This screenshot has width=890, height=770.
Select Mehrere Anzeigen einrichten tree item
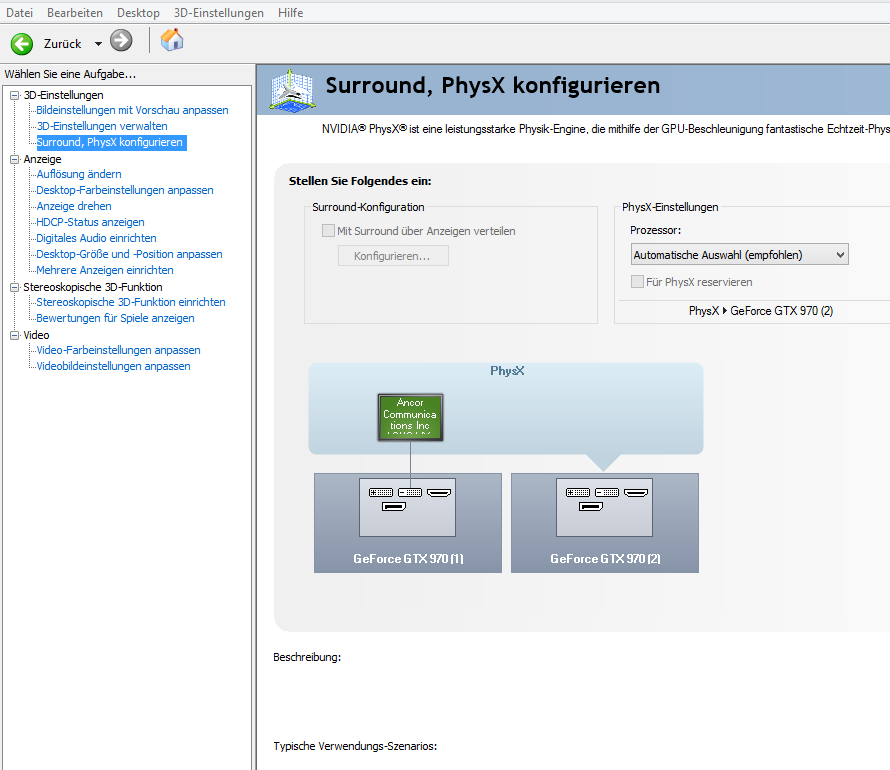[105, 270]
